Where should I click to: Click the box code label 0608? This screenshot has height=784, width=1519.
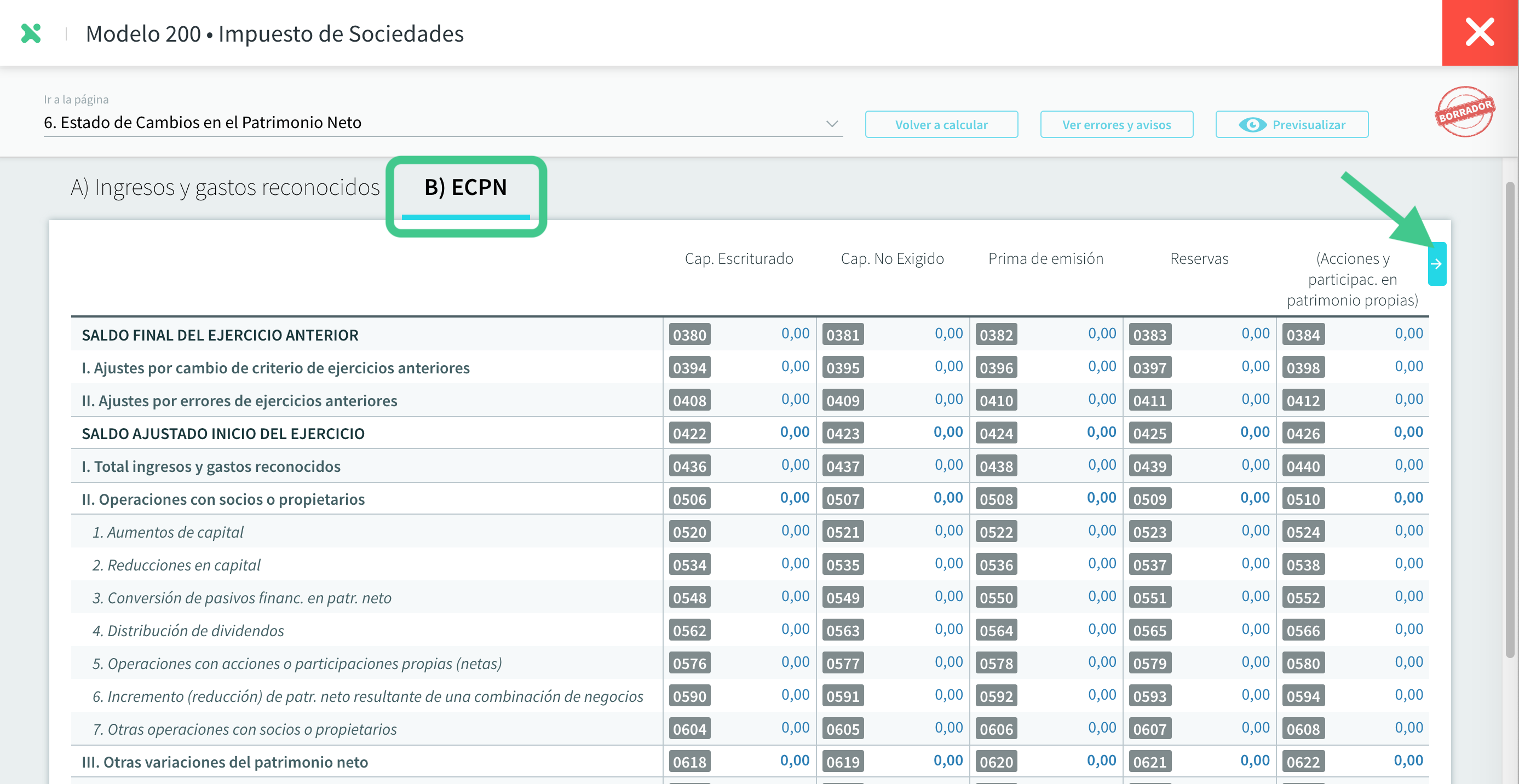pos(1303,729)
